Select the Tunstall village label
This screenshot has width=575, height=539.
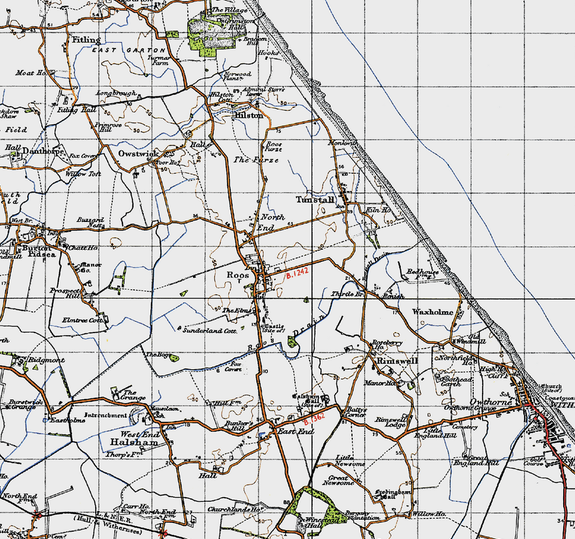tap(315, 200)
